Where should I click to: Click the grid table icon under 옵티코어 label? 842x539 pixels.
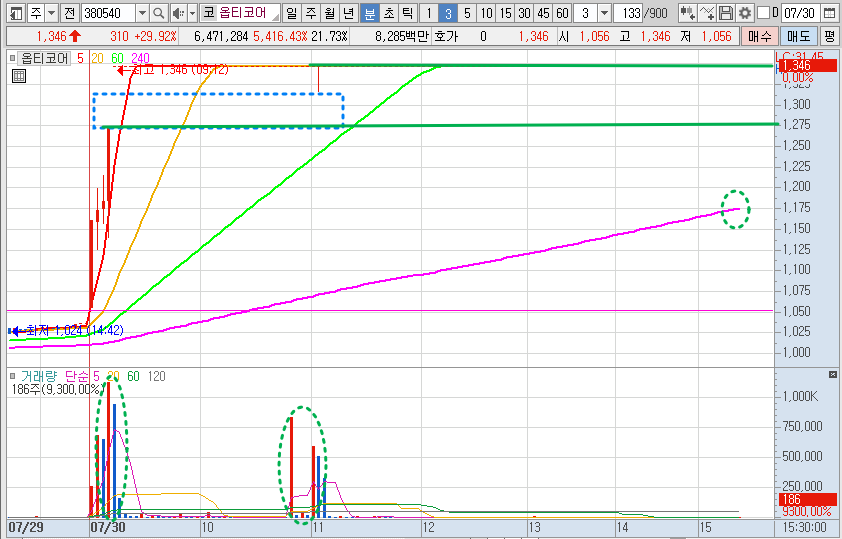pyautogui.click(x=19, y=76)
